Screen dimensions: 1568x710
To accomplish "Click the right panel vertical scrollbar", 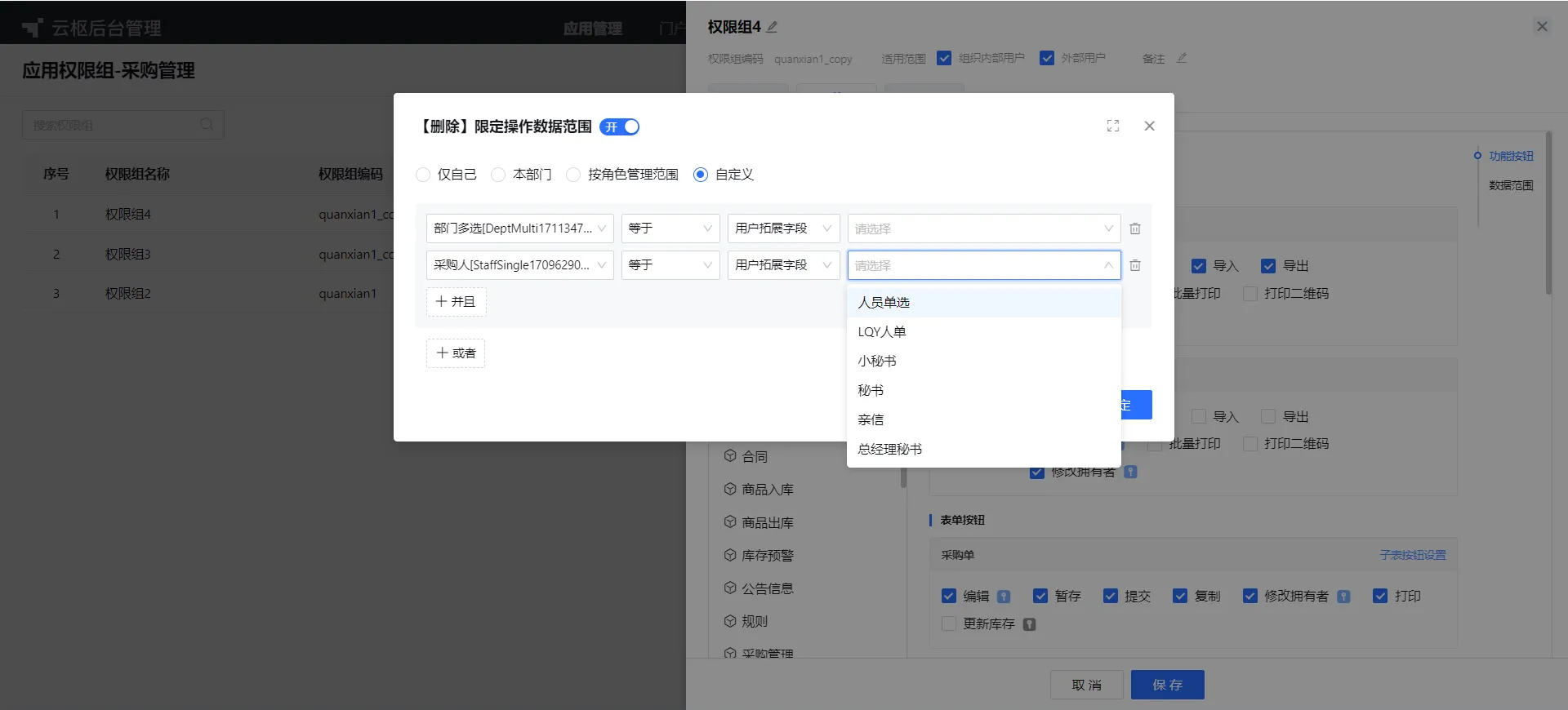I will pos(1548,212).
